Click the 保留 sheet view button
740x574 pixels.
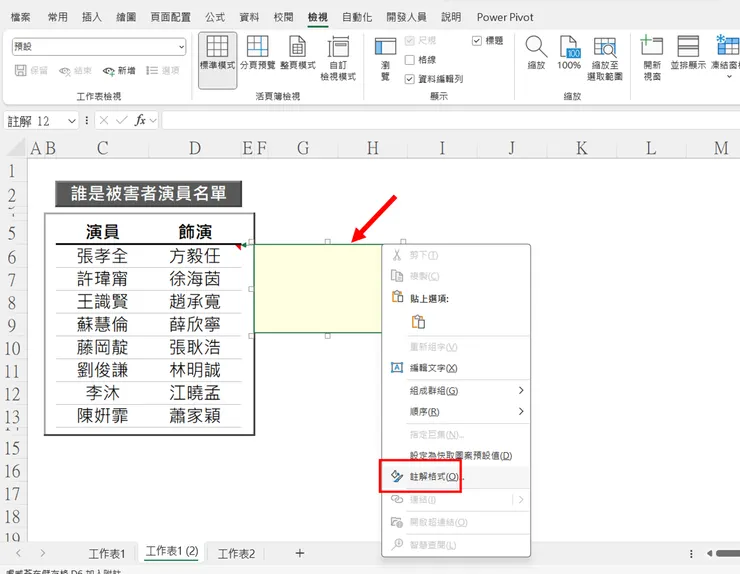pyautogui.click(x=32, y=71)
